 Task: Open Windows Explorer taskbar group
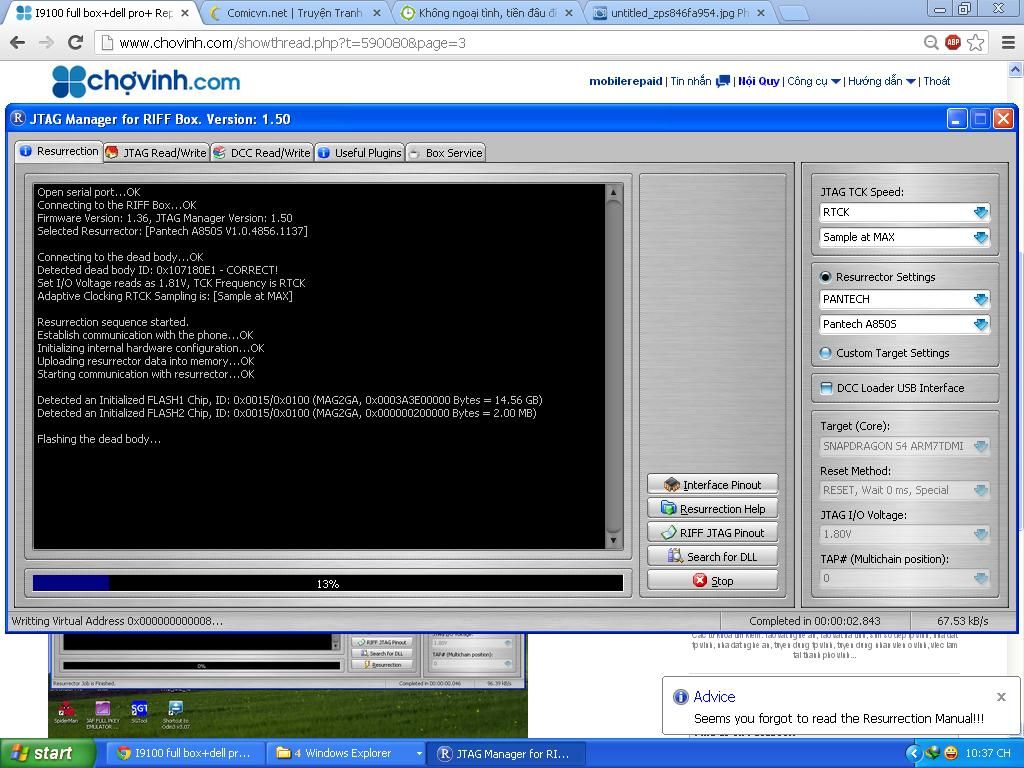click(347, 754)
